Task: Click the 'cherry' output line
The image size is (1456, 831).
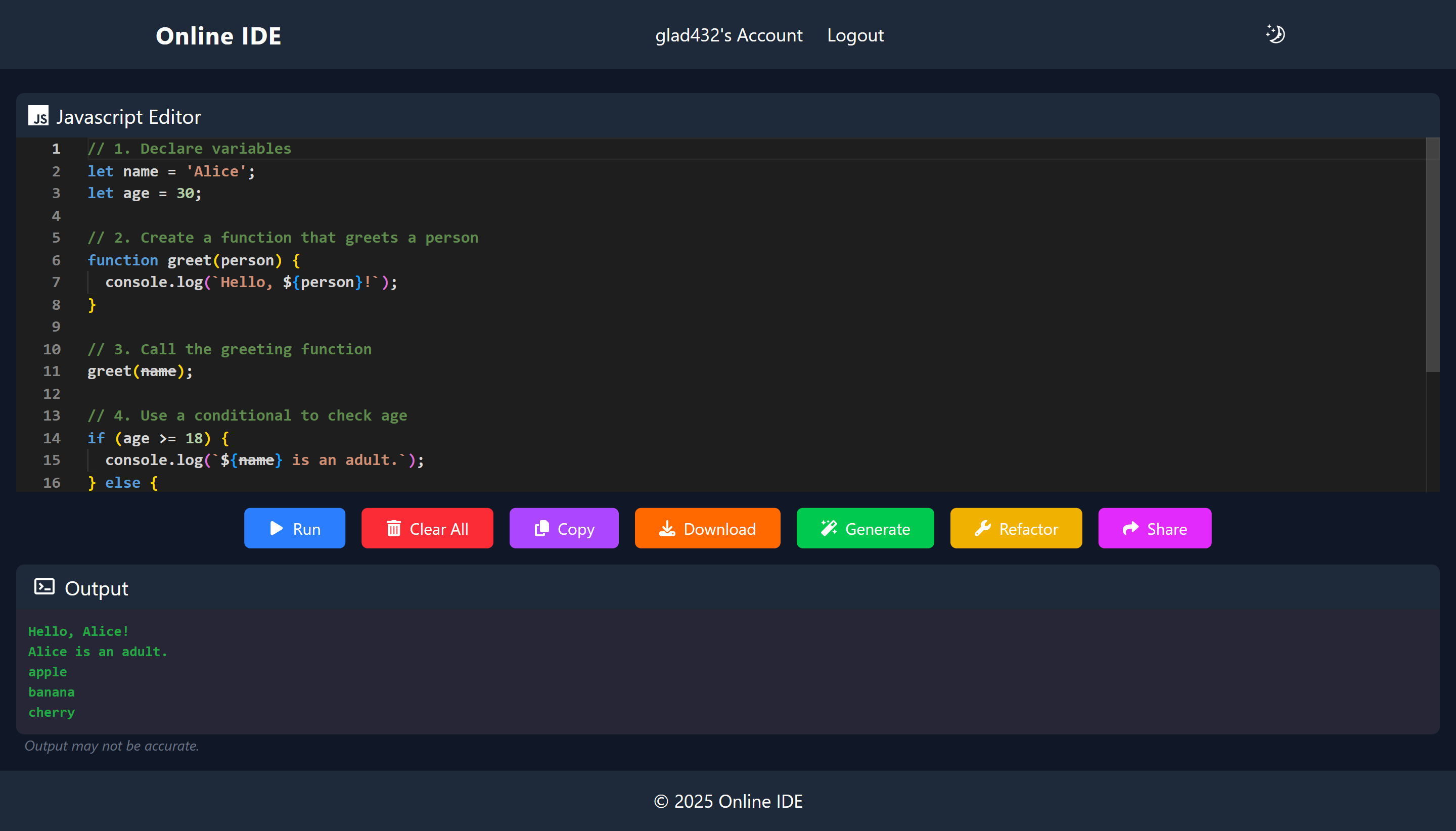Action: (x=52, y=713)
